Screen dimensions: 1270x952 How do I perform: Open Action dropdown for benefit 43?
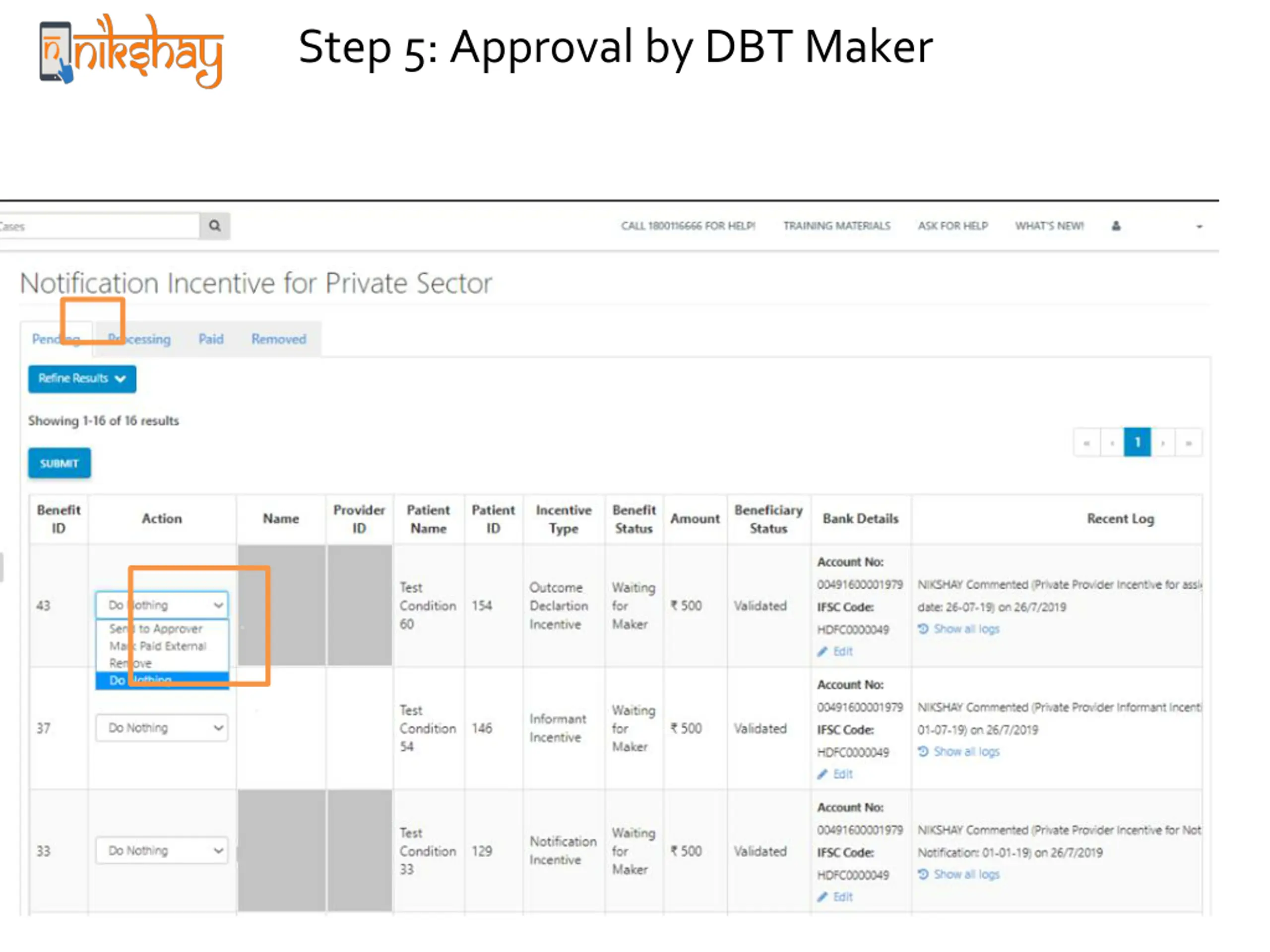pyautogui.click(x=162, y=605)
